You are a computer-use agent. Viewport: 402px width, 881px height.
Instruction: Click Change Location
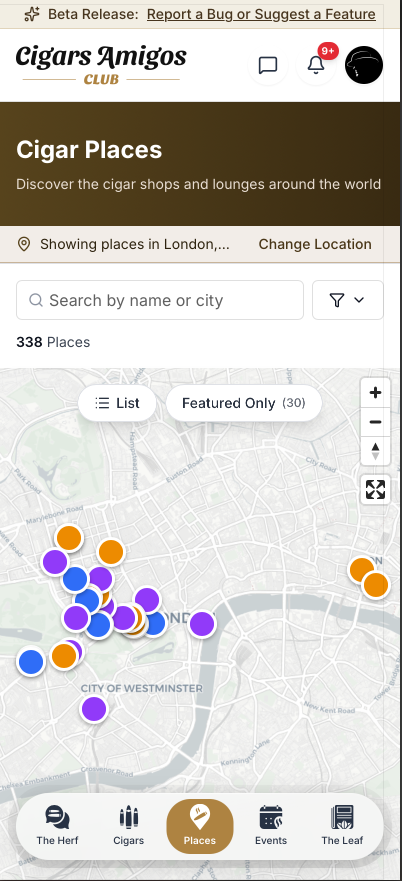pyautogui.click(x=315, y=244)
